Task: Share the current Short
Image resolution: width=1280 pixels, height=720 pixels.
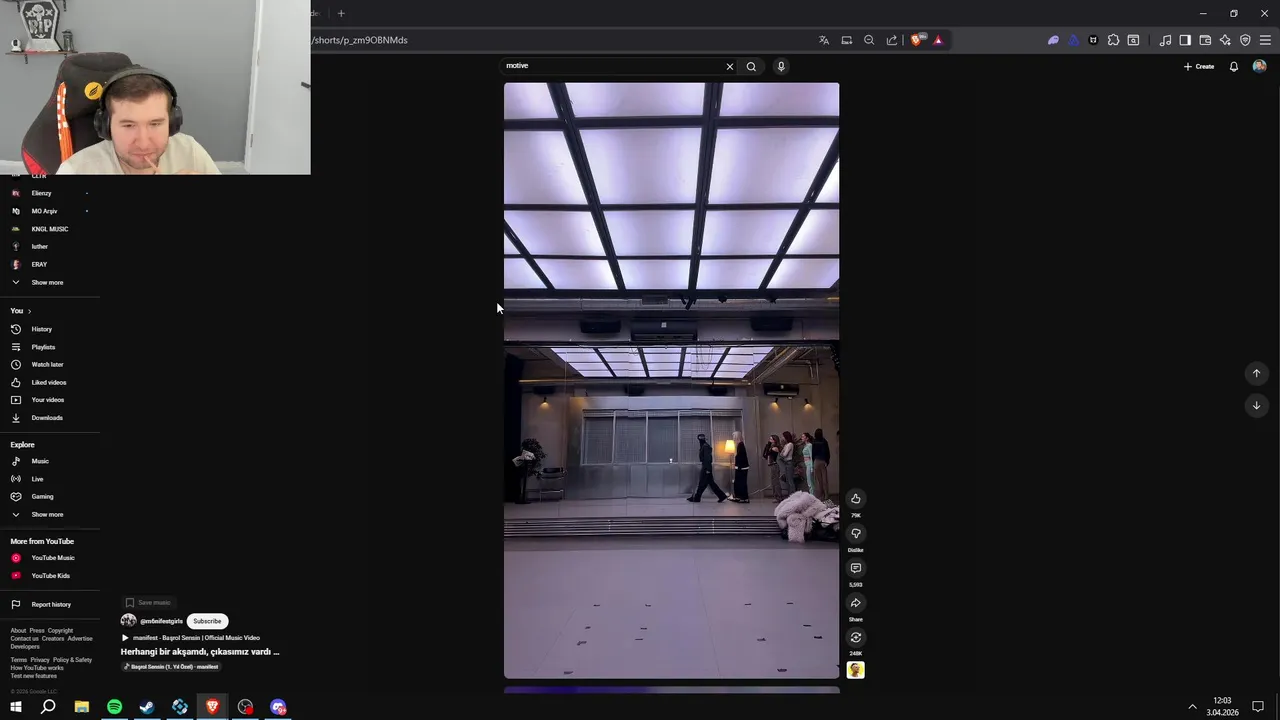Action: [x=855, y=603]
